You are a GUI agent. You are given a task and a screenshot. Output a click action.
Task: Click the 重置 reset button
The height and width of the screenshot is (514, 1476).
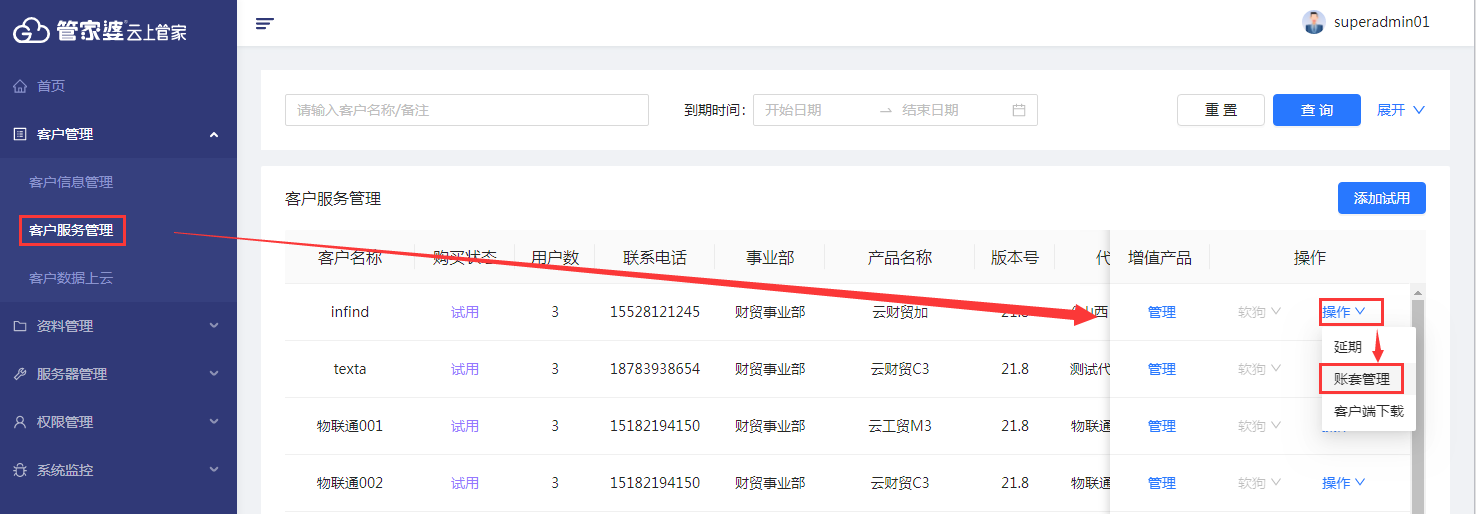tap(1221, 110)
